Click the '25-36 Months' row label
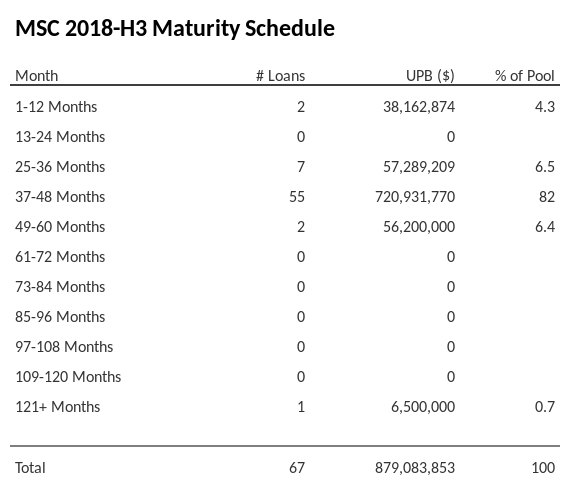The height and width of the screenshot is (487, 570). 60,167
